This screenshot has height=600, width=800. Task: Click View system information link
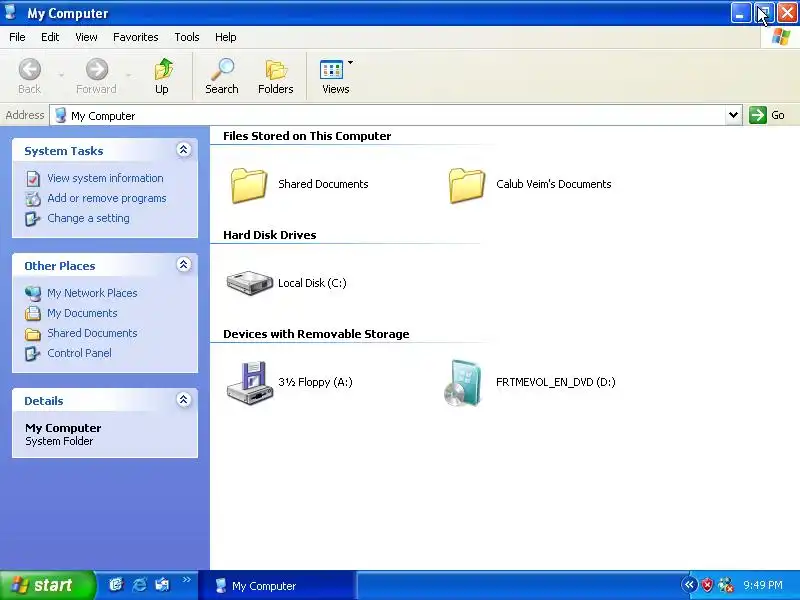tap(105, 178)
